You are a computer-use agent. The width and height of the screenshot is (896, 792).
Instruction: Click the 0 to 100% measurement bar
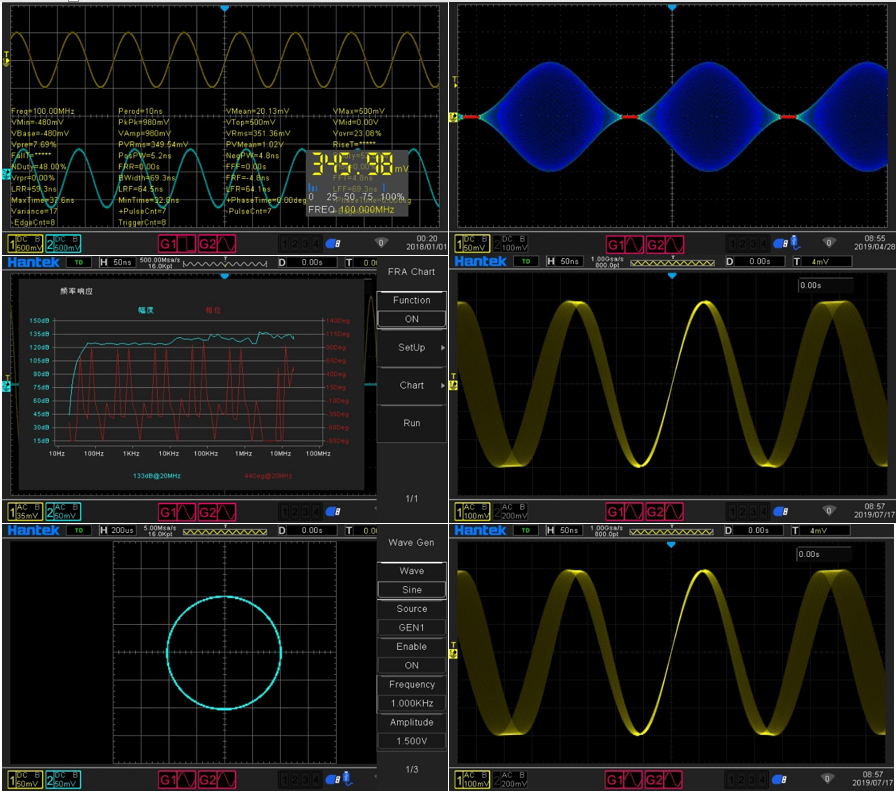coord(357,197)
